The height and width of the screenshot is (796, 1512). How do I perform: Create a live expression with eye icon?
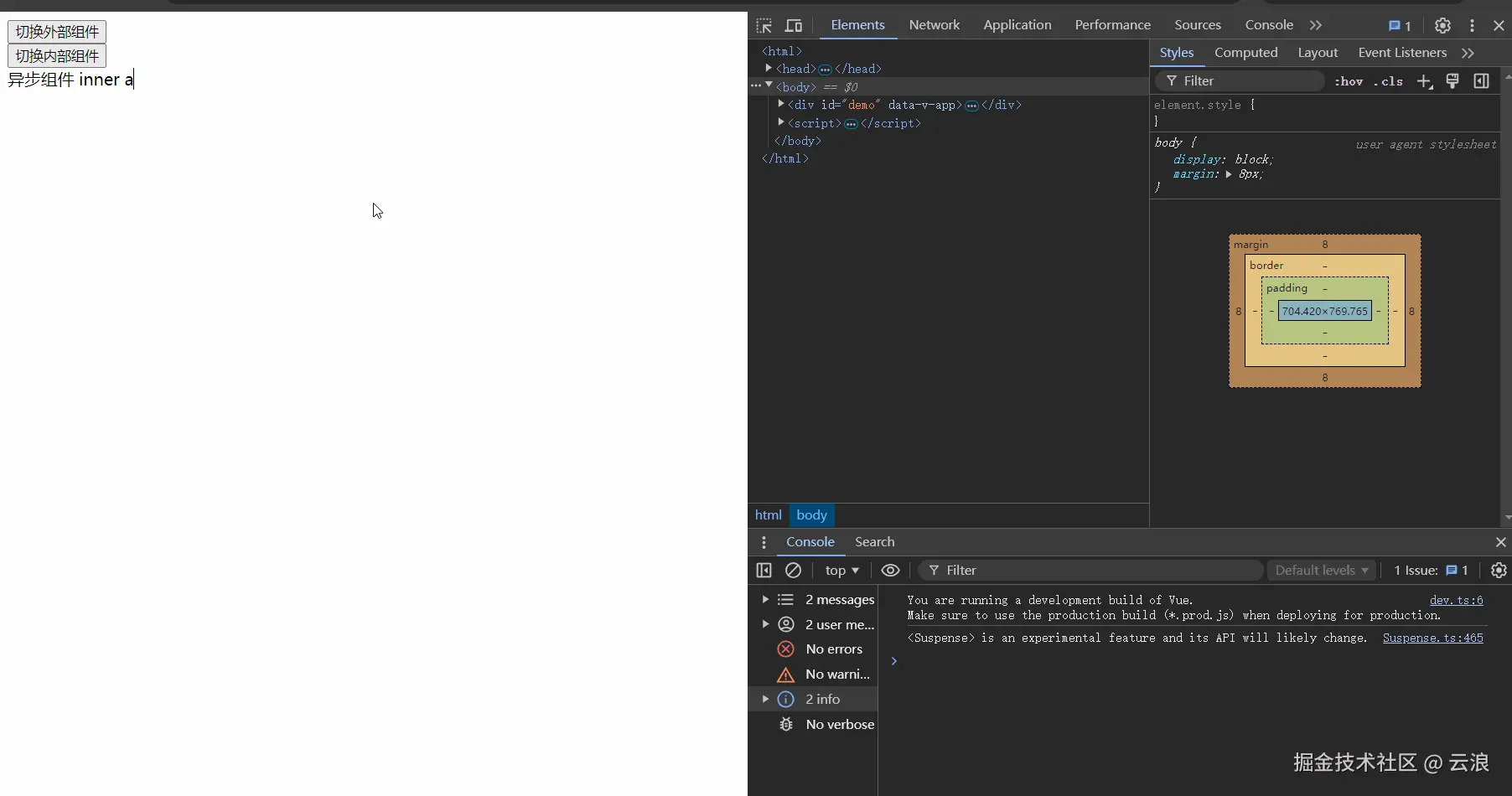[889, 571]
